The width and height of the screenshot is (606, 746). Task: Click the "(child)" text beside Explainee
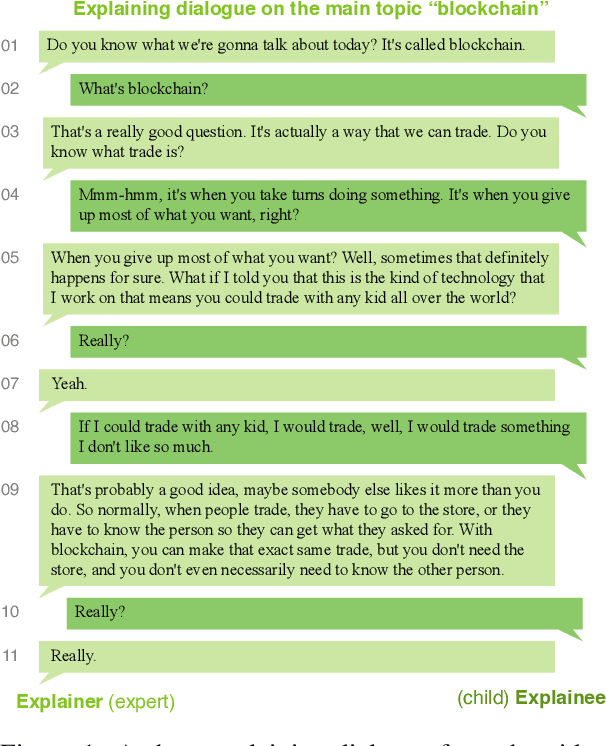(x=483, y=698)
